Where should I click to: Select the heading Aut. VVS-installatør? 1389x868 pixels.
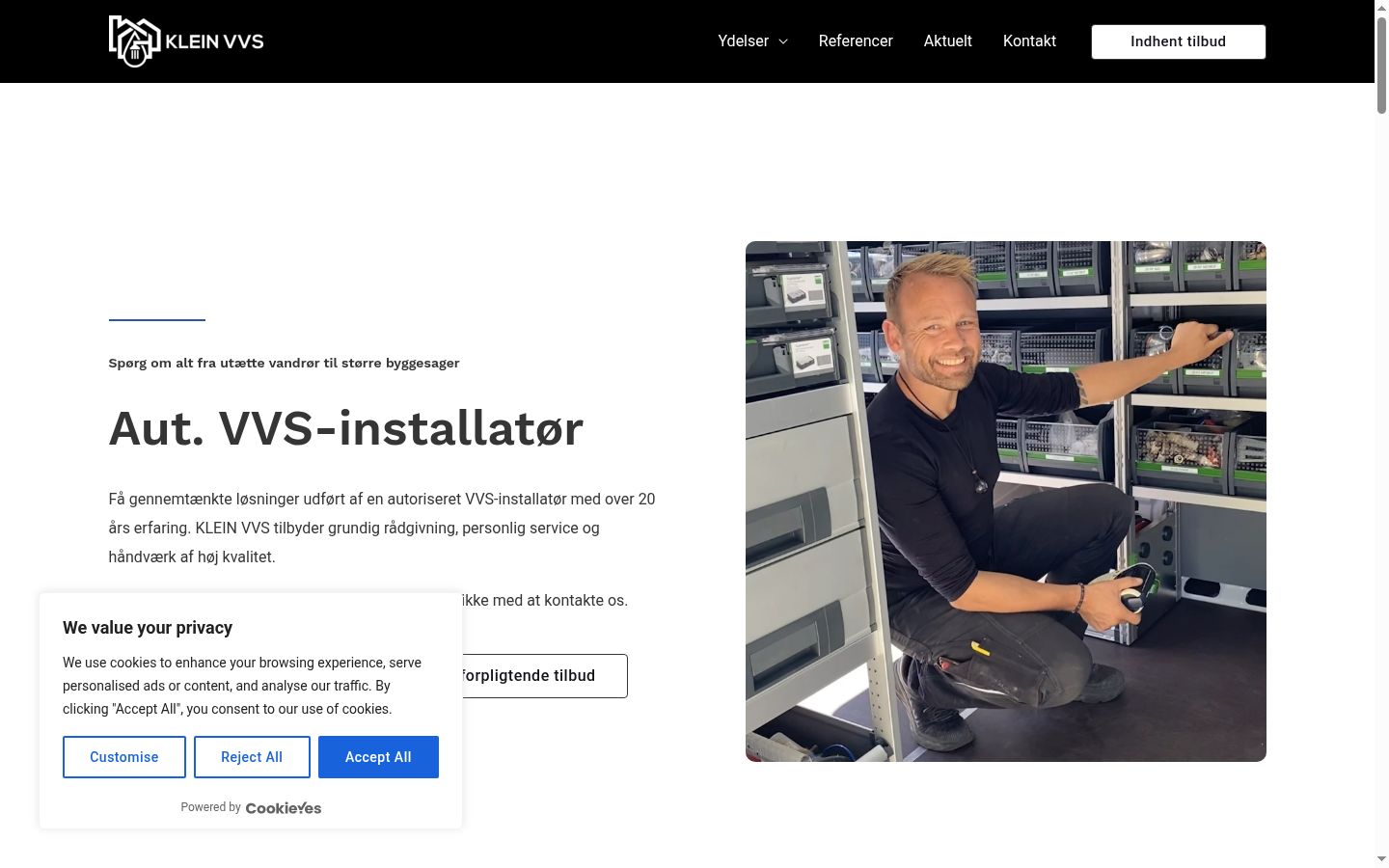346,428
